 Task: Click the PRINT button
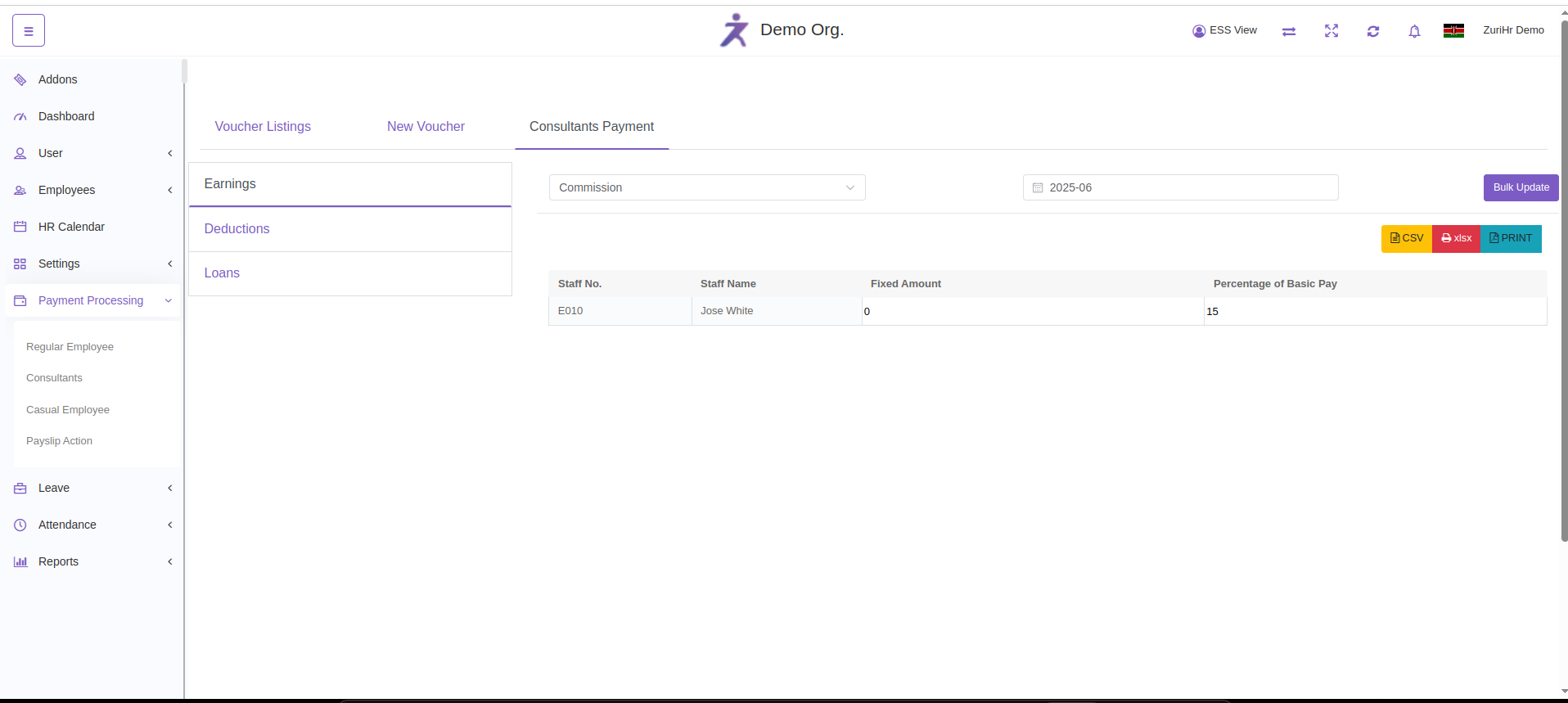point(1511,238)
